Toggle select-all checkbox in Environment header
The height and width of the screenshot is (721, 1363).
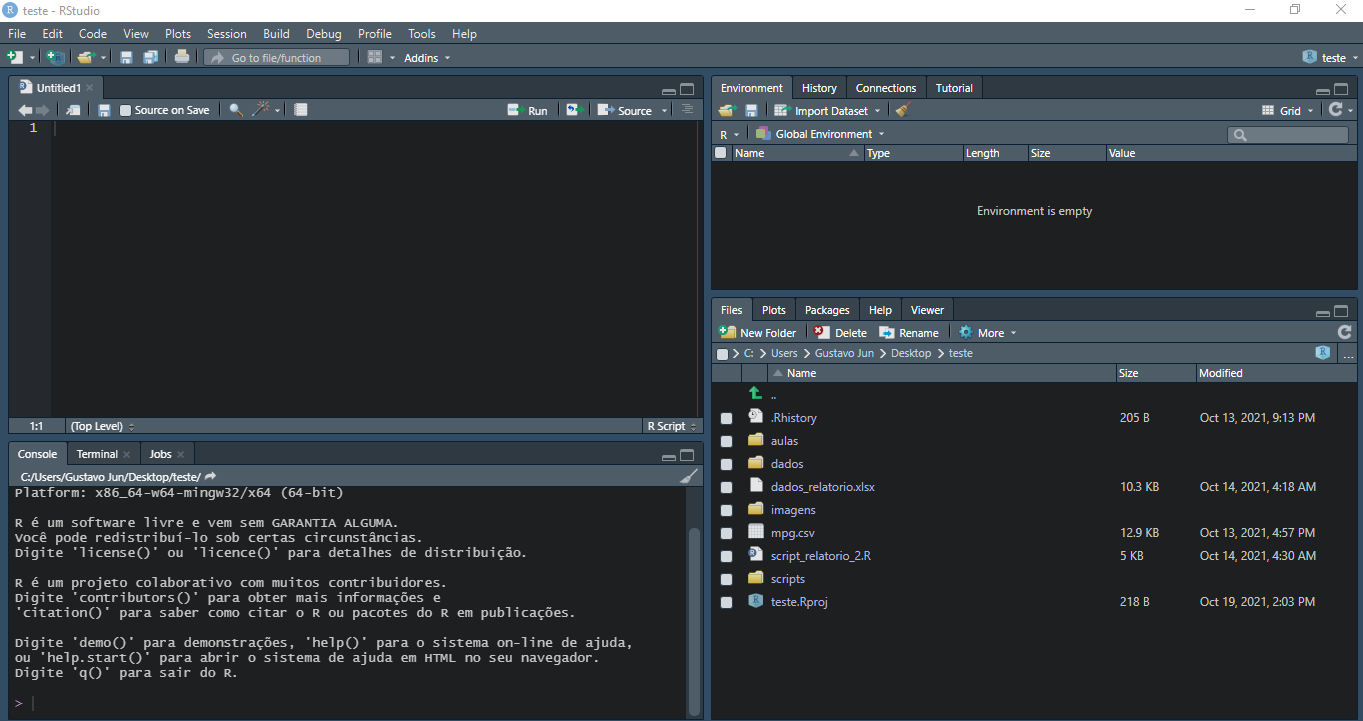coord(720,153)
